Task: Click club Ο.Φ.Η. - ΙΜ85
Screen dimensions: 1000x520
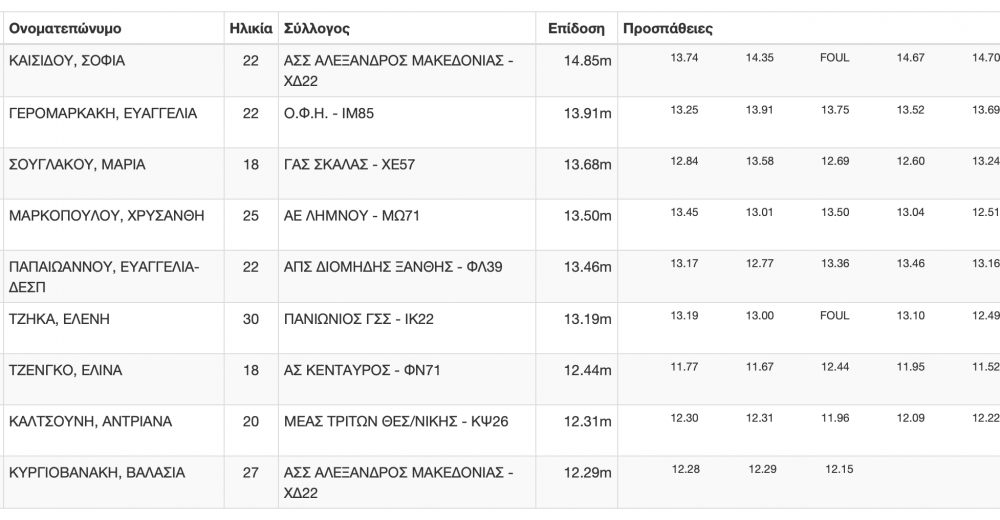Action: (329, 114)
